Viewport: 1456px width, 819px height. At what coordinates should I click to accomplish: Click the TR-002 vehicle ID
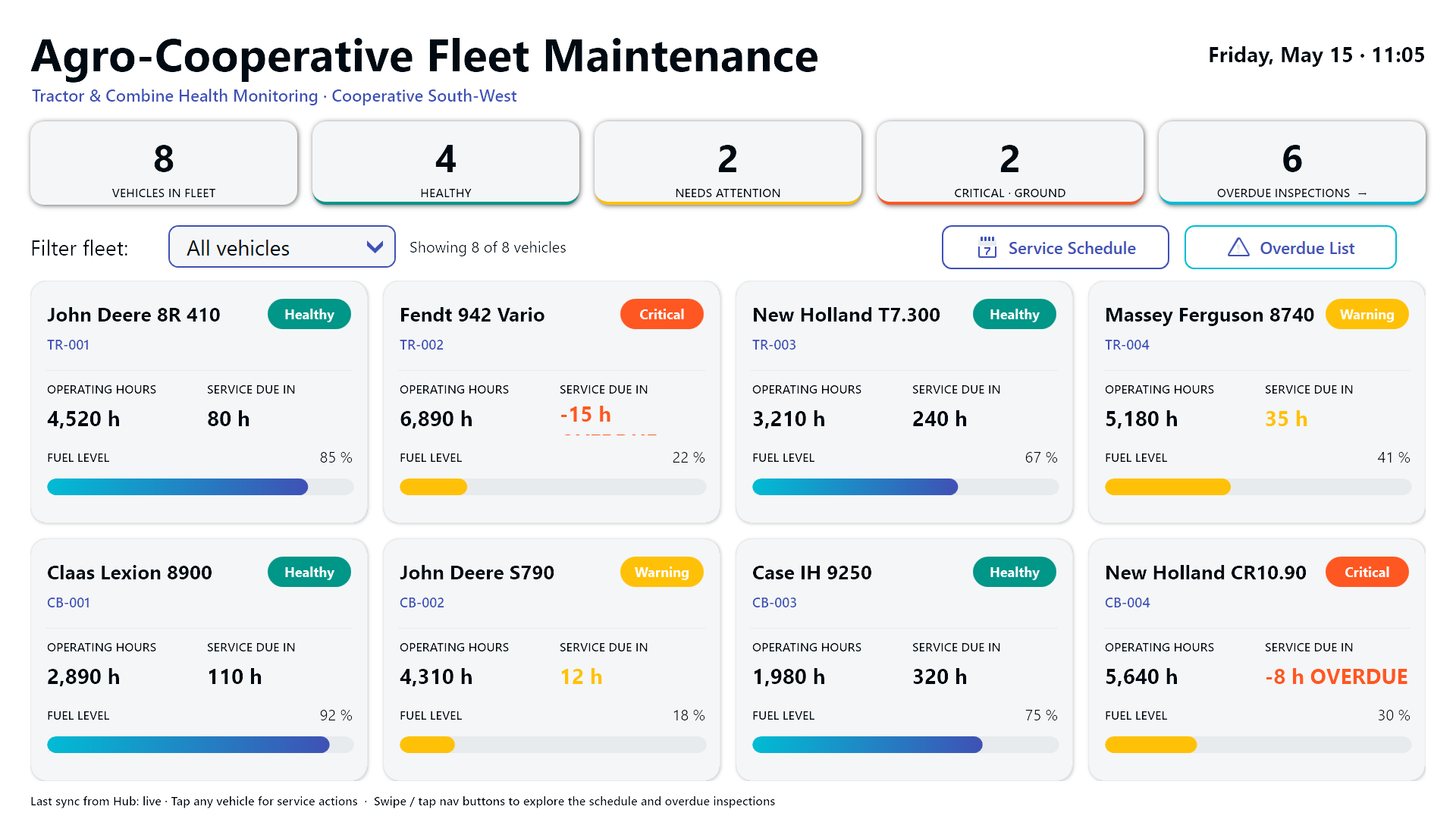coord(422,345)
